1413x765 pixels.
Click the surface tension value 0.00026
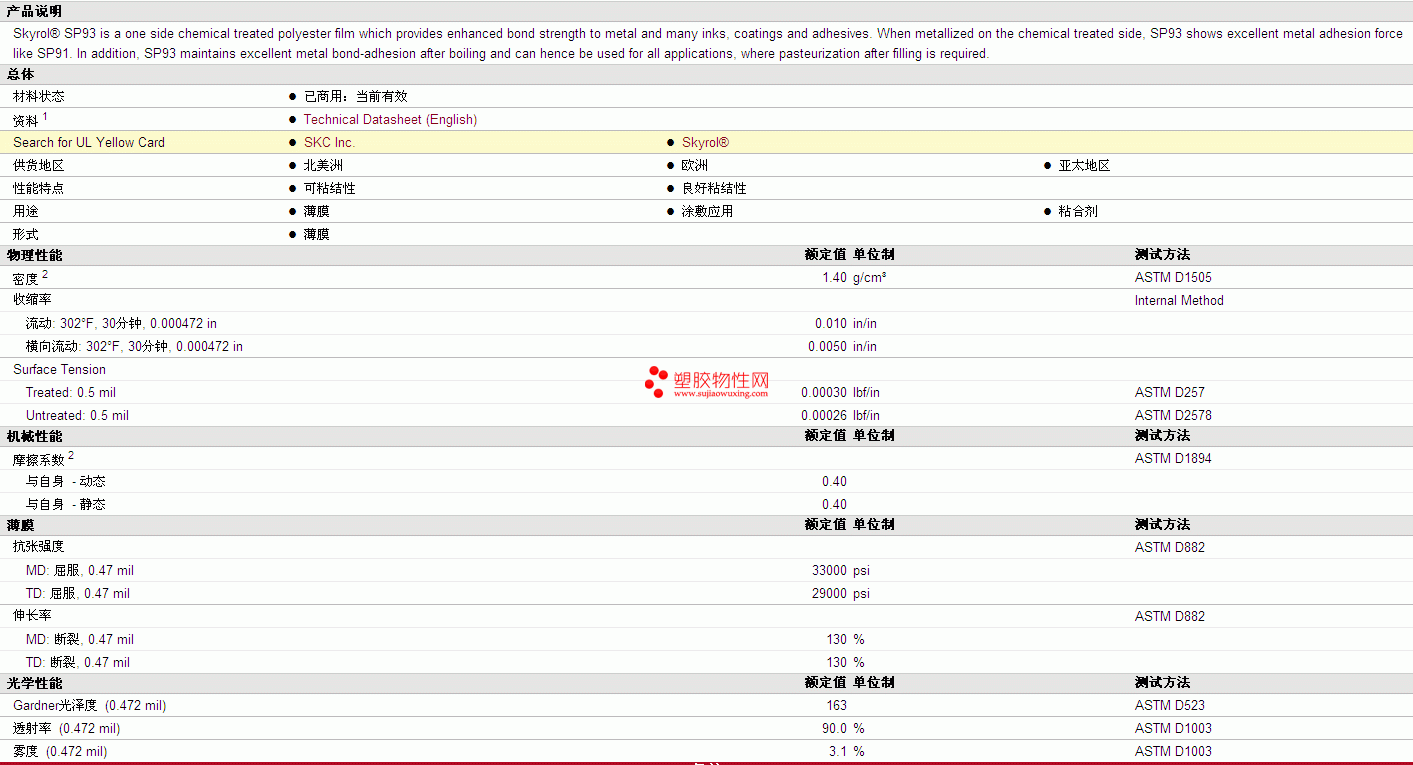(824, 415)
